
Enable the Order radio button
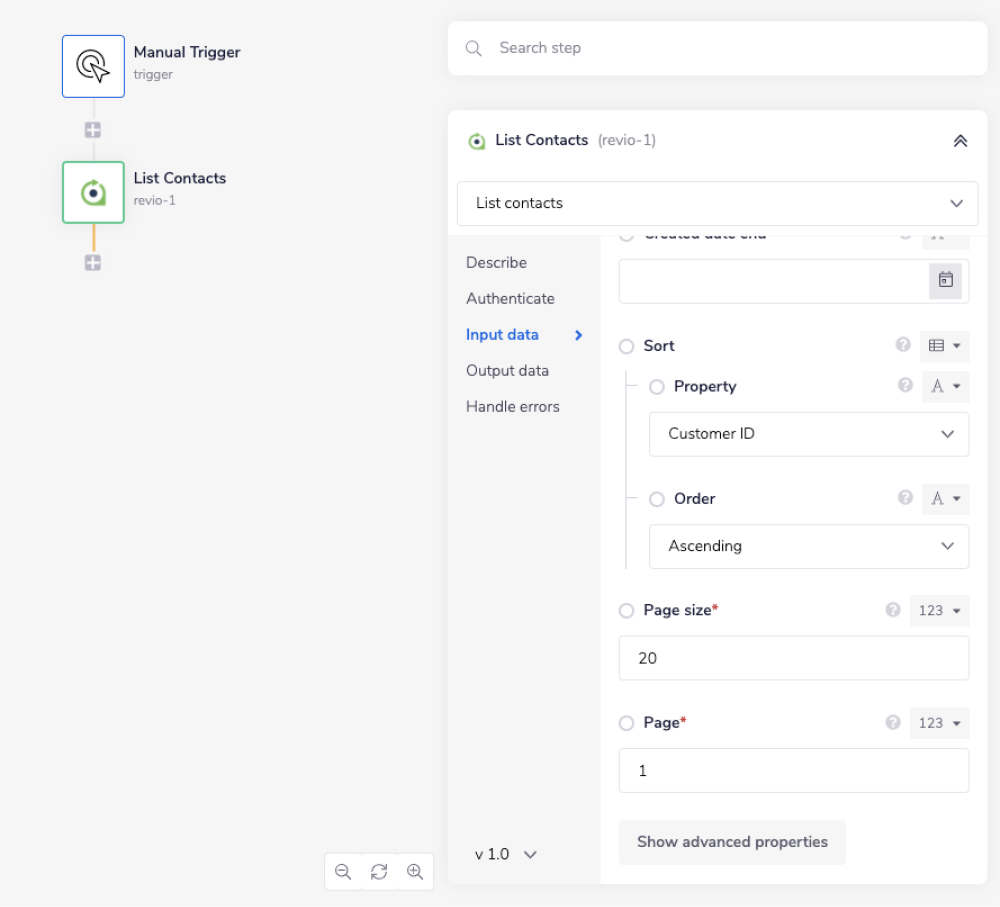point(657,499)
